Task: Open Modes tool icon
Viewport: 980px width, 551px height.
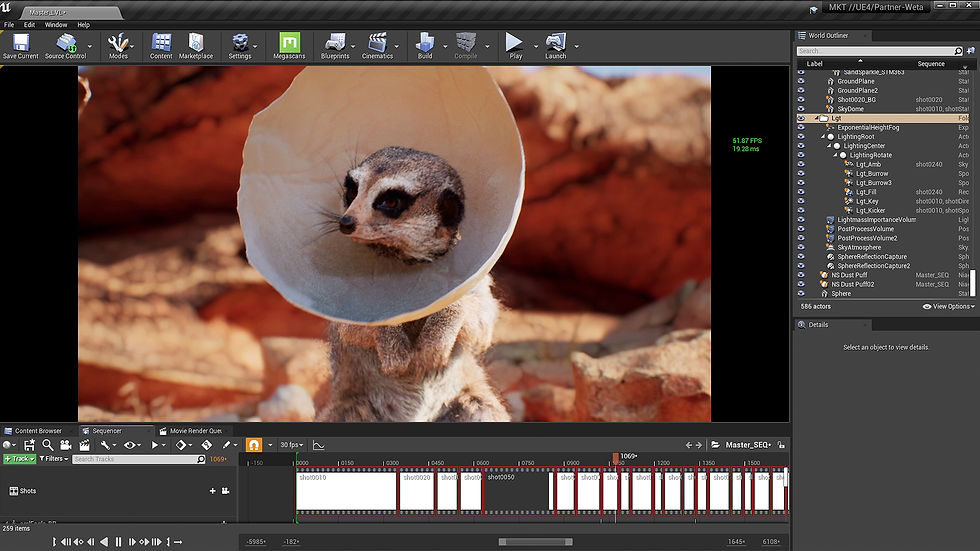Action: [x=118, y=46]
